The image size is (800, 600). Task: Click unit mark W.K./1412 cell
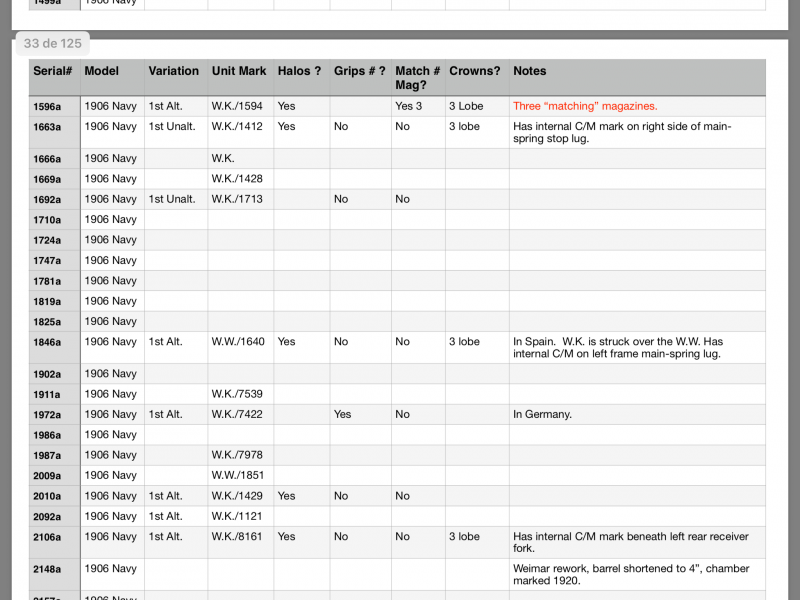tap(237, 127)
